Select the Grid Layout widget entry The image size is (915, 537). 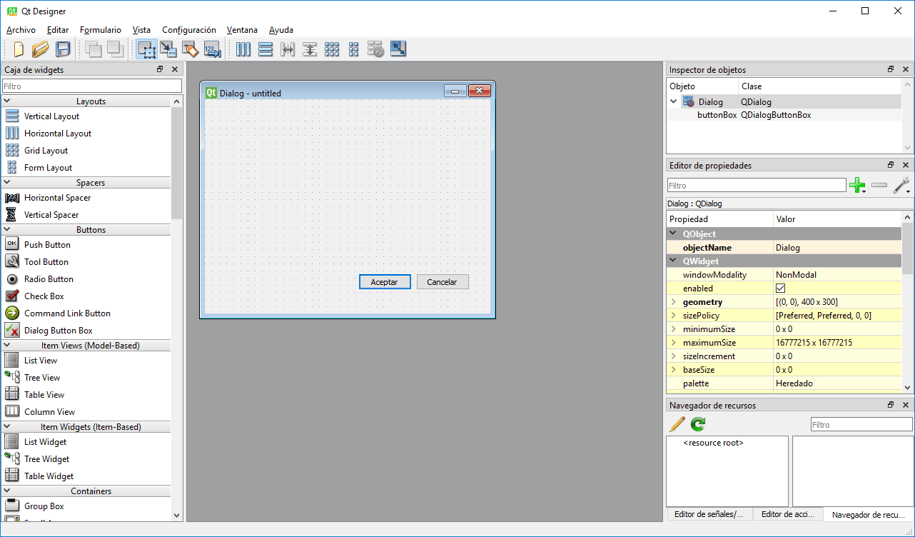coord(46,151)
